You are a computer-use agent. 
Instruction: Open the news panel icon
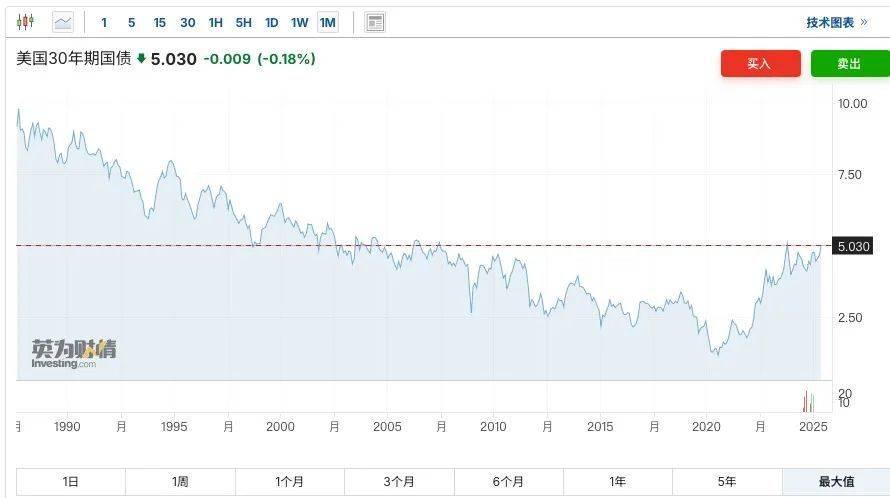[375, 22]
